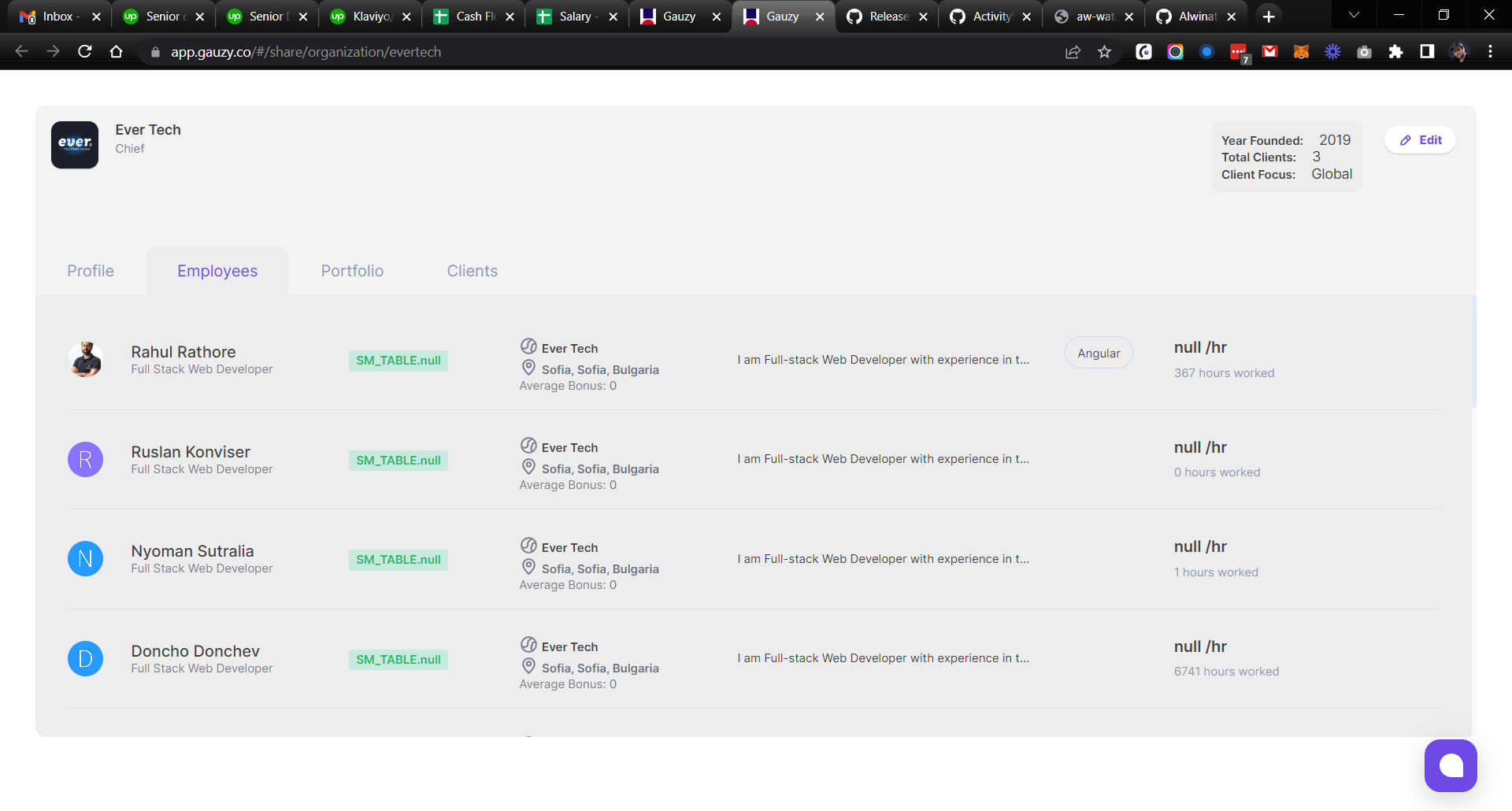
Task: Open the browser tab search dropdown
Action: point(1354,16)
